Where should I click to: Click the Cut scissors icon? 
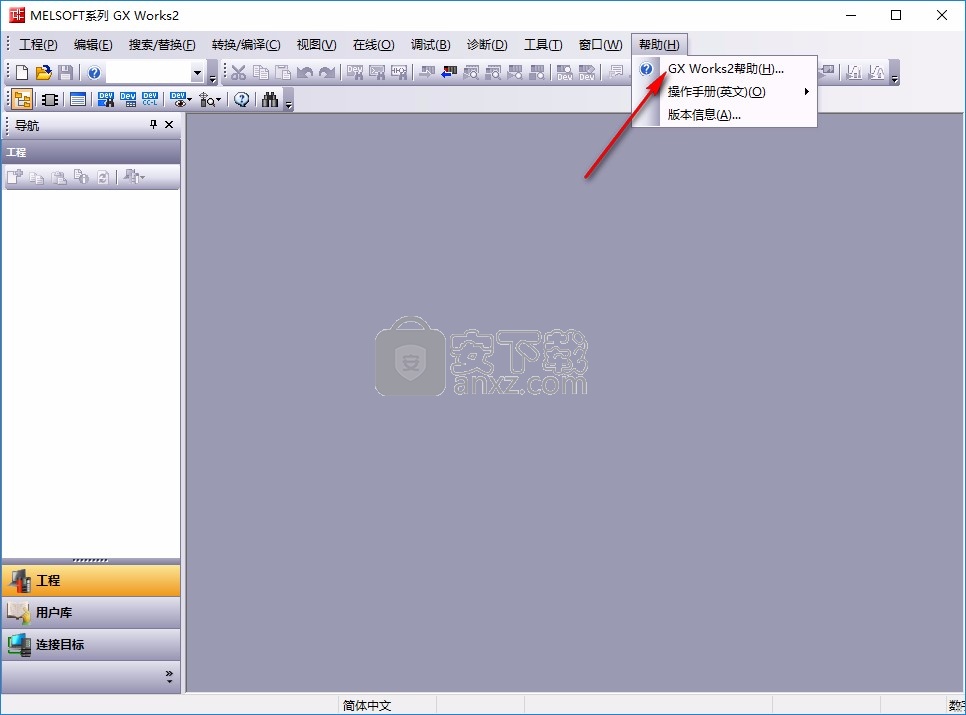click(x=238, y=73)
